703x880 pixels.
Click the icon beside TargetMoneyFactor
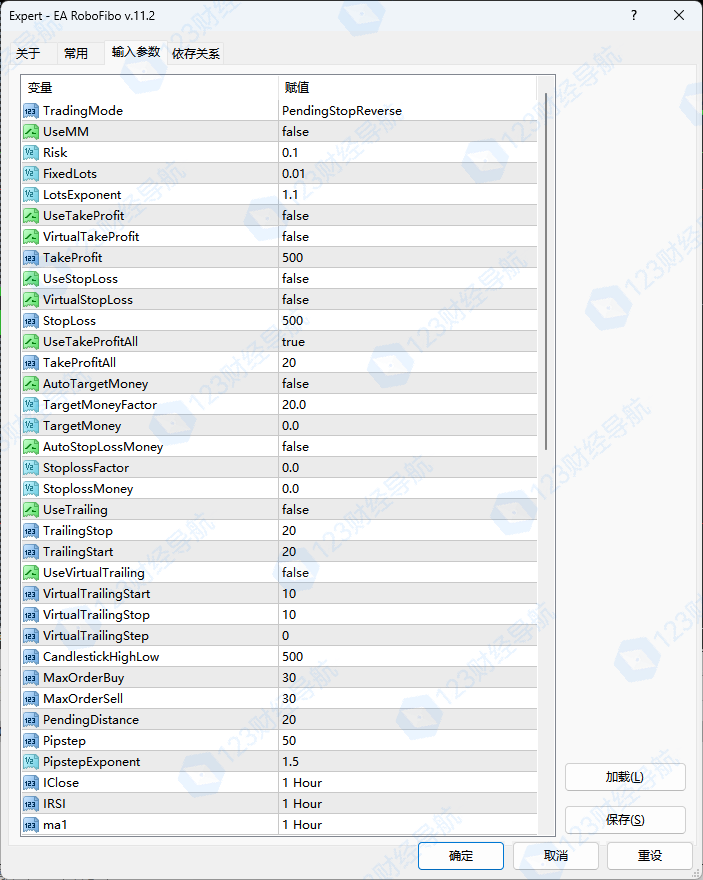pyautogui.click(x=31, y=405)
